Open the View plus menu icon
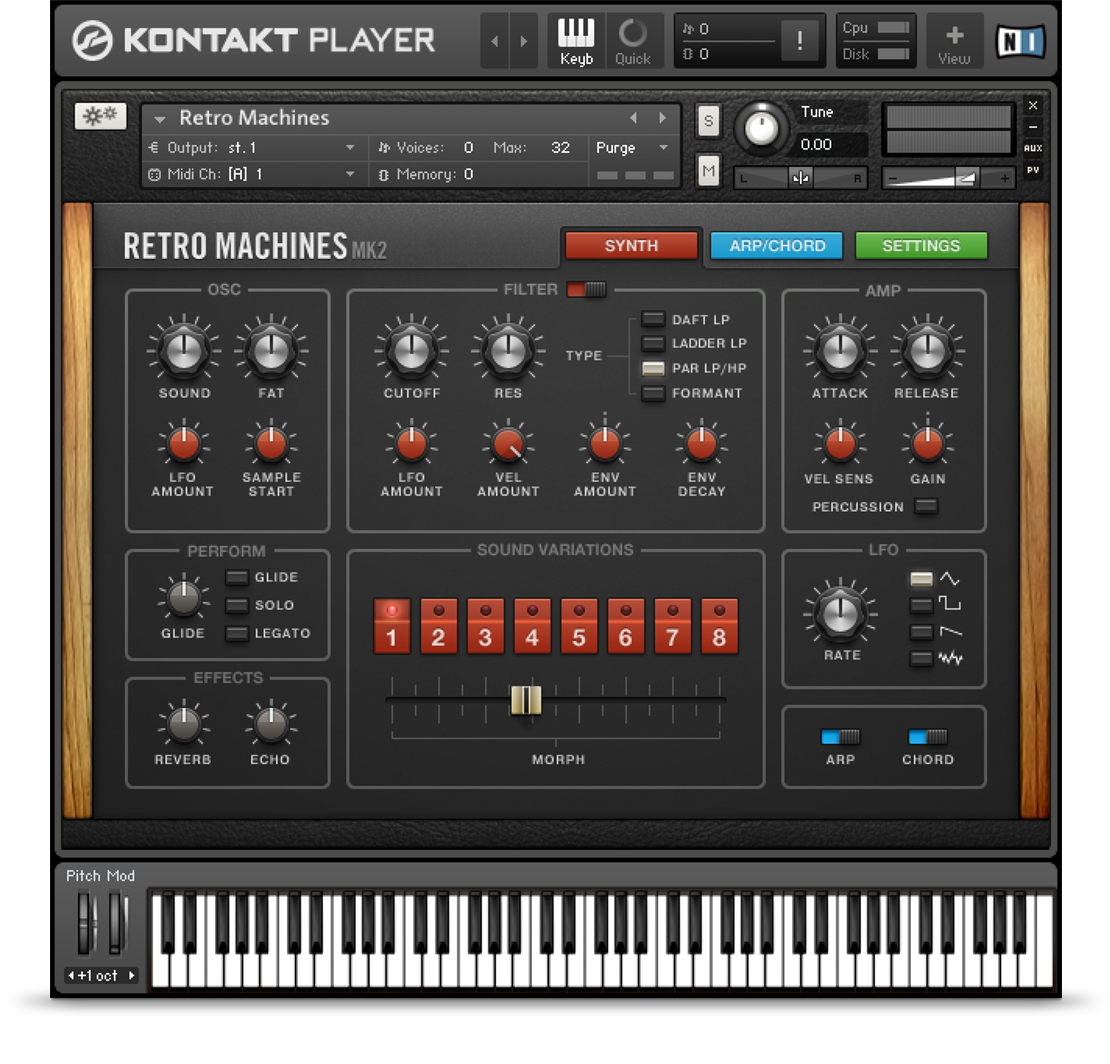Screen dimensions: 1110x1064 coord(954,41)
